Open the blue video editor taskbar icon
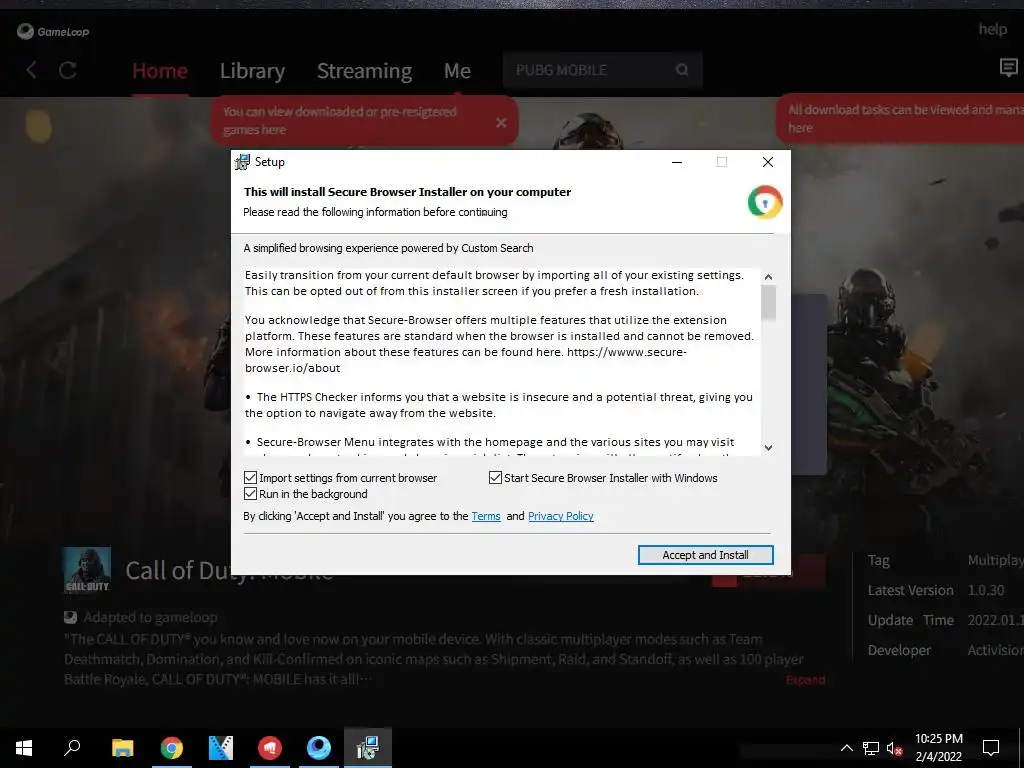The height and width of the screenshot is (768, 1024). click(221, 748)
